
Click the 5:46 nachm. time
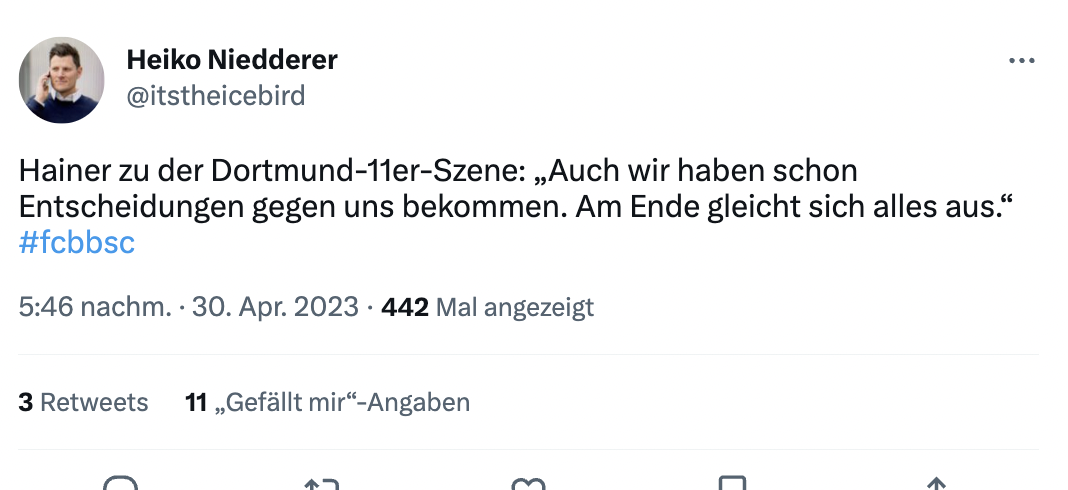click(95, 307)
